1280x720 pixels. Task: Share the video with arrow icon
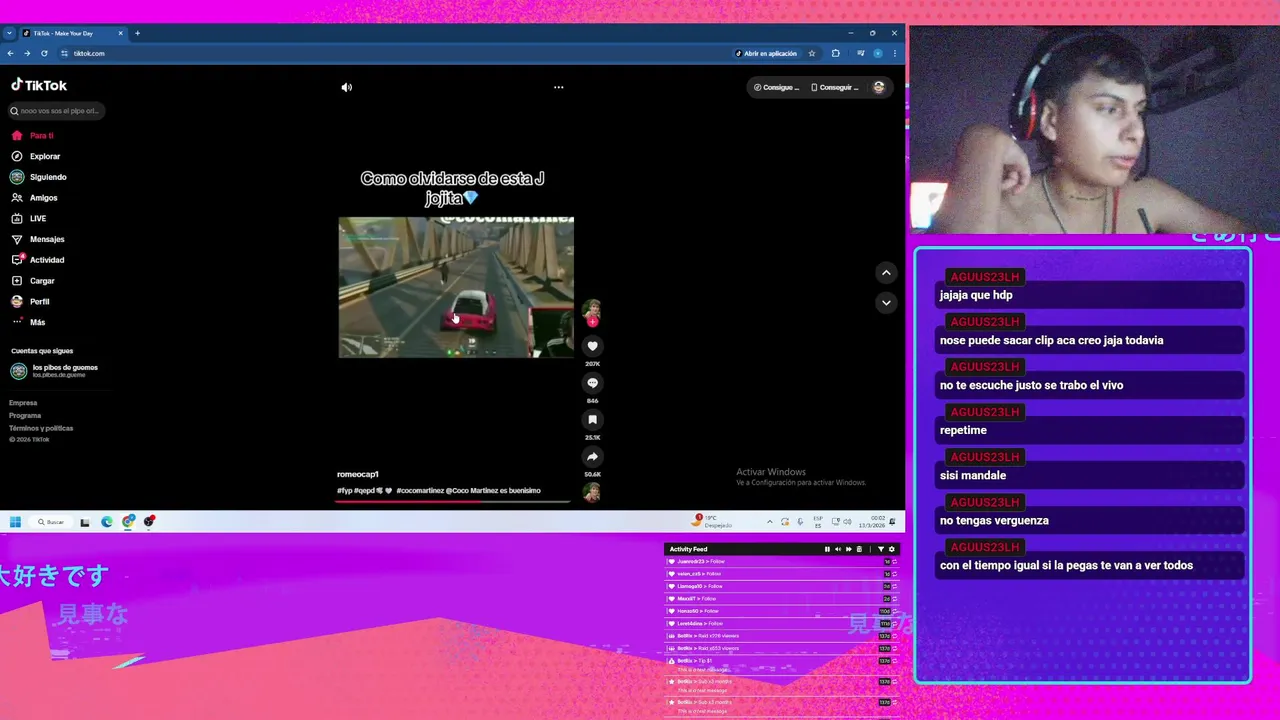592,457
